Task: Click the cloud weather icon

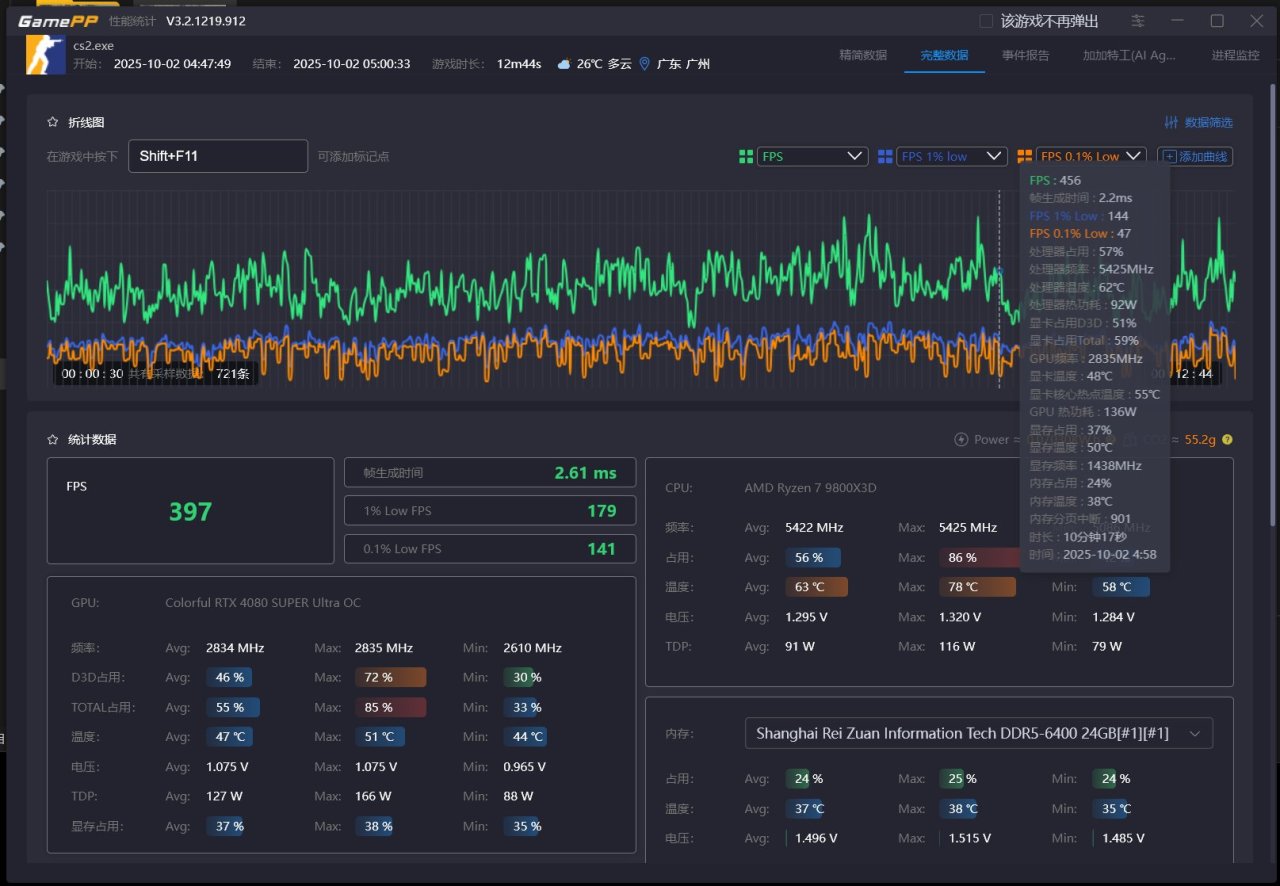Action: coord(564,64)
